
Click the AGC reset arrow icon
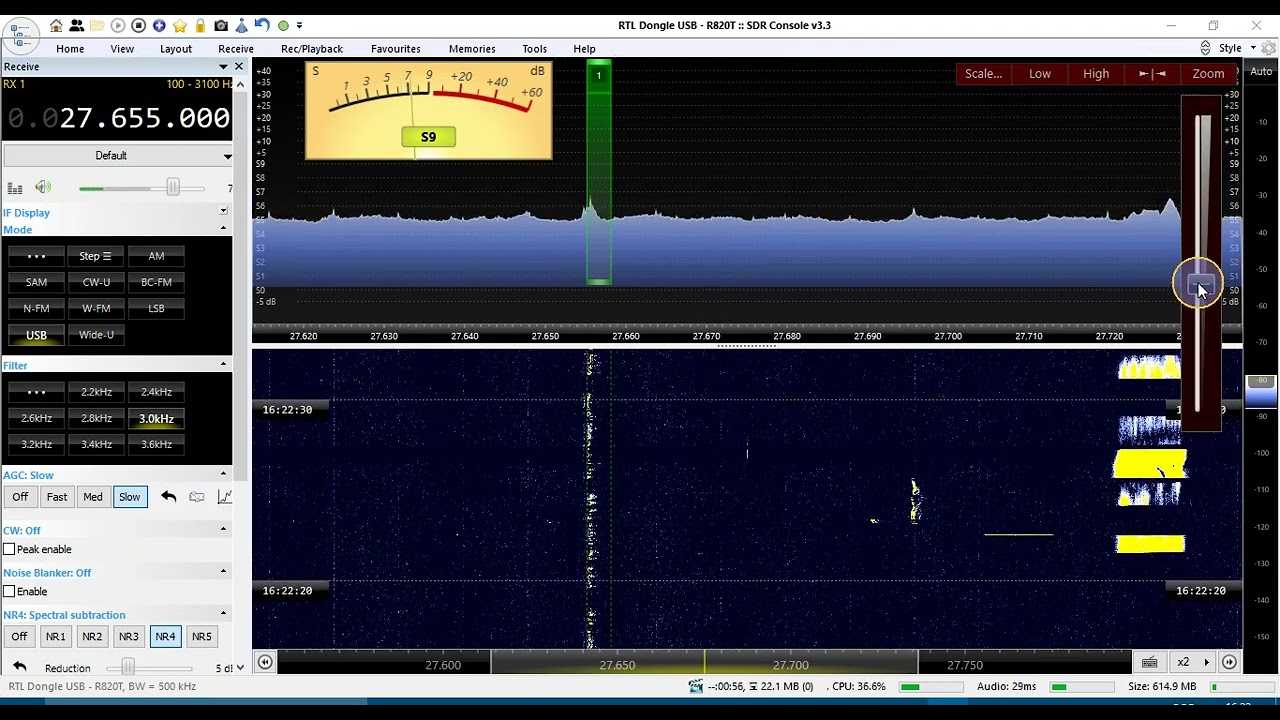pos(168,497)
